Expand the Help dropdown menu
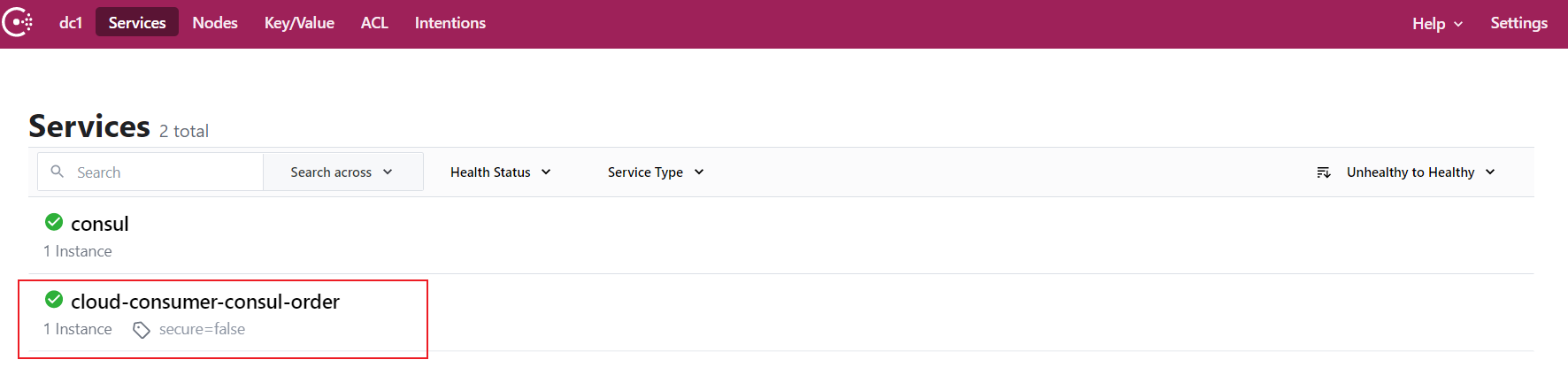This screenshot has height=375, width=1568. 1437,24
